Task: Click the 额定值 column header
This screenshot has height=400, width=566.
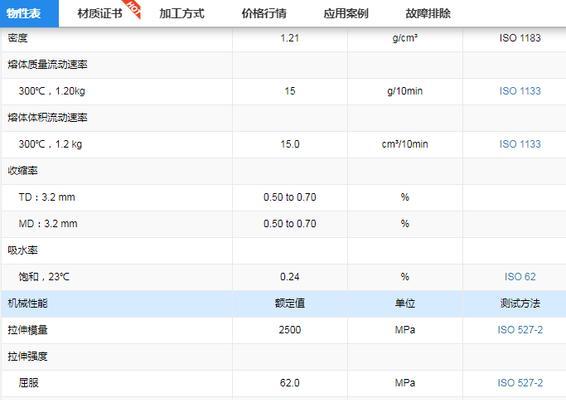Action: tap(290, 303)
